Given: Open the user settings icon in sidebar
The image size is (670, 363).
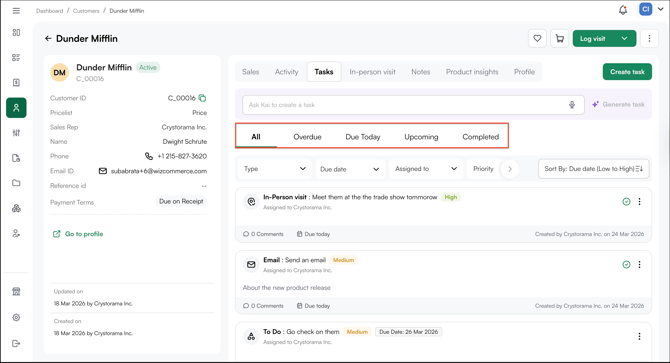Looking at the screenshot, I should point(16,233).
